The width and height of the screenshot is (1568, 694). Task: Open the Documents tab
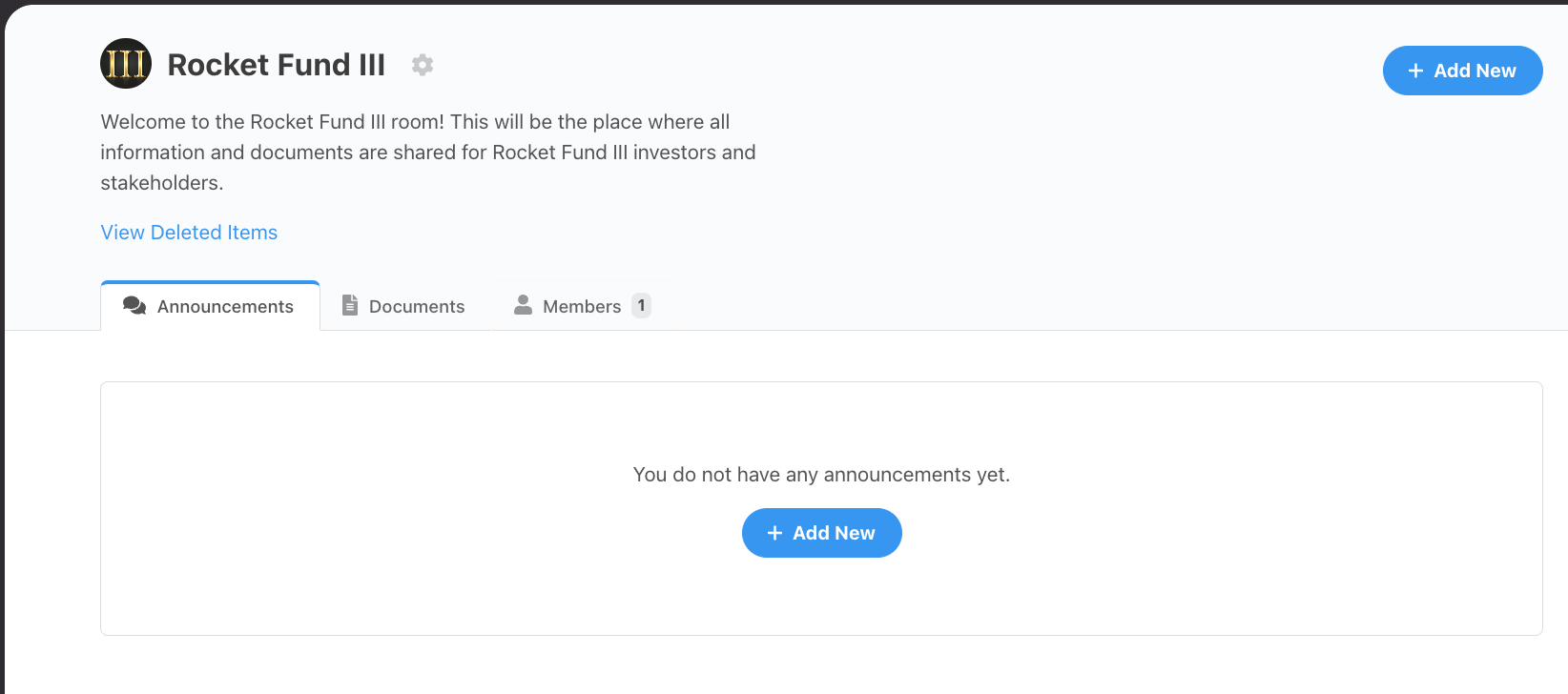[417, 307]
